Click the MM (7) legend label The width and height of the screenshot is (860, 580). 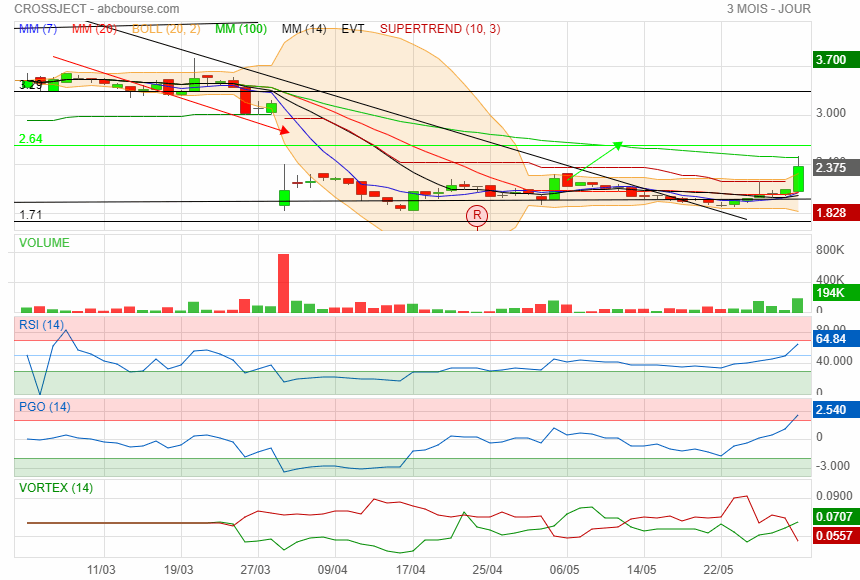tap(38, 29)
